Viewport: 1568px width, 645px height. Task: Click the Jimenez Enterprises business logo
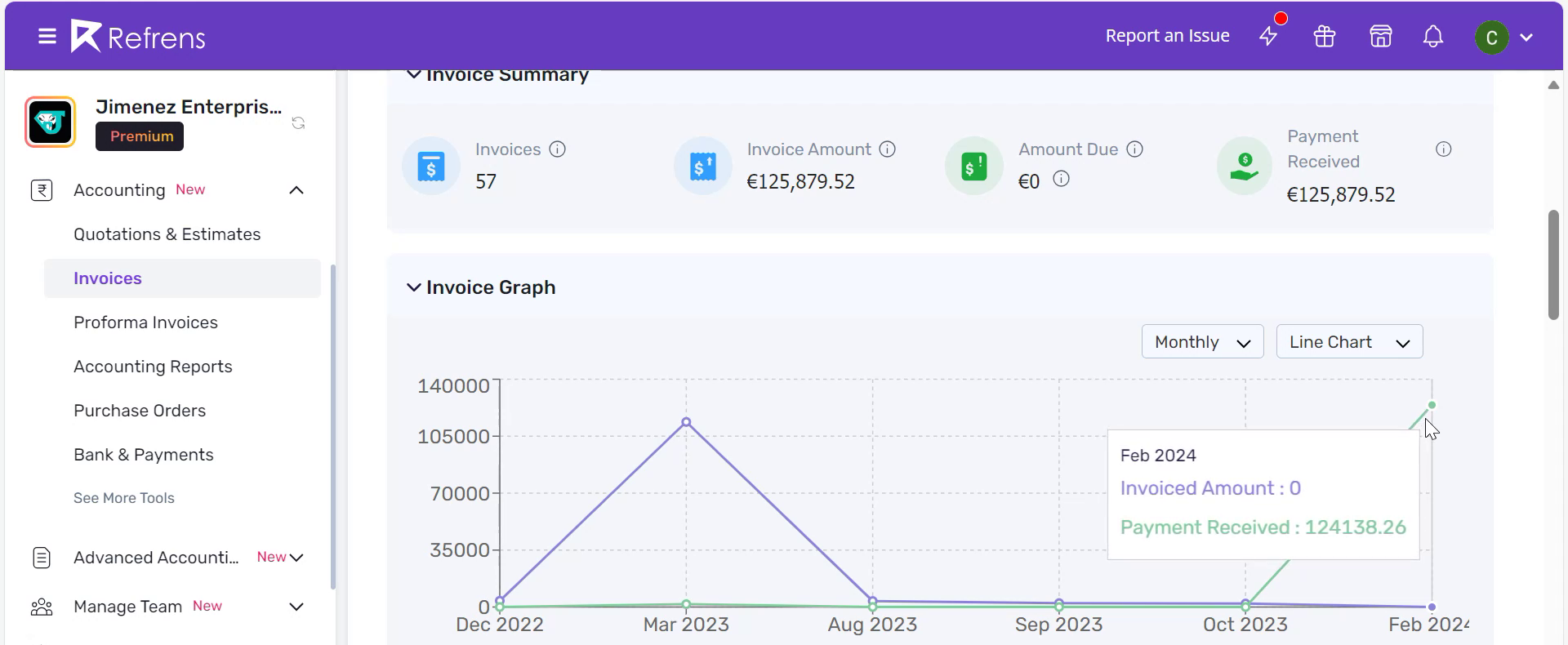[x=51, y=122]
